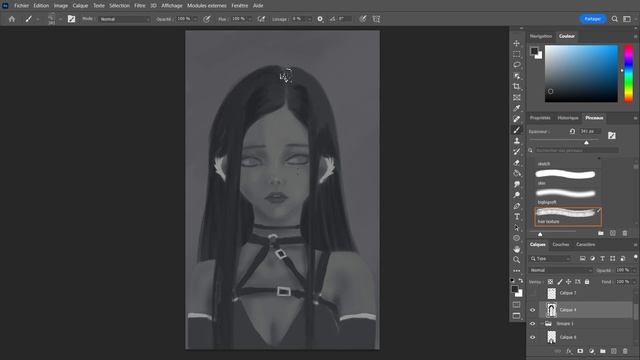Image resolution: width=640 pixels, height=360 pixels.
Task: Show the hidden Calque 7 layer
Action: (x=533, y=293)
